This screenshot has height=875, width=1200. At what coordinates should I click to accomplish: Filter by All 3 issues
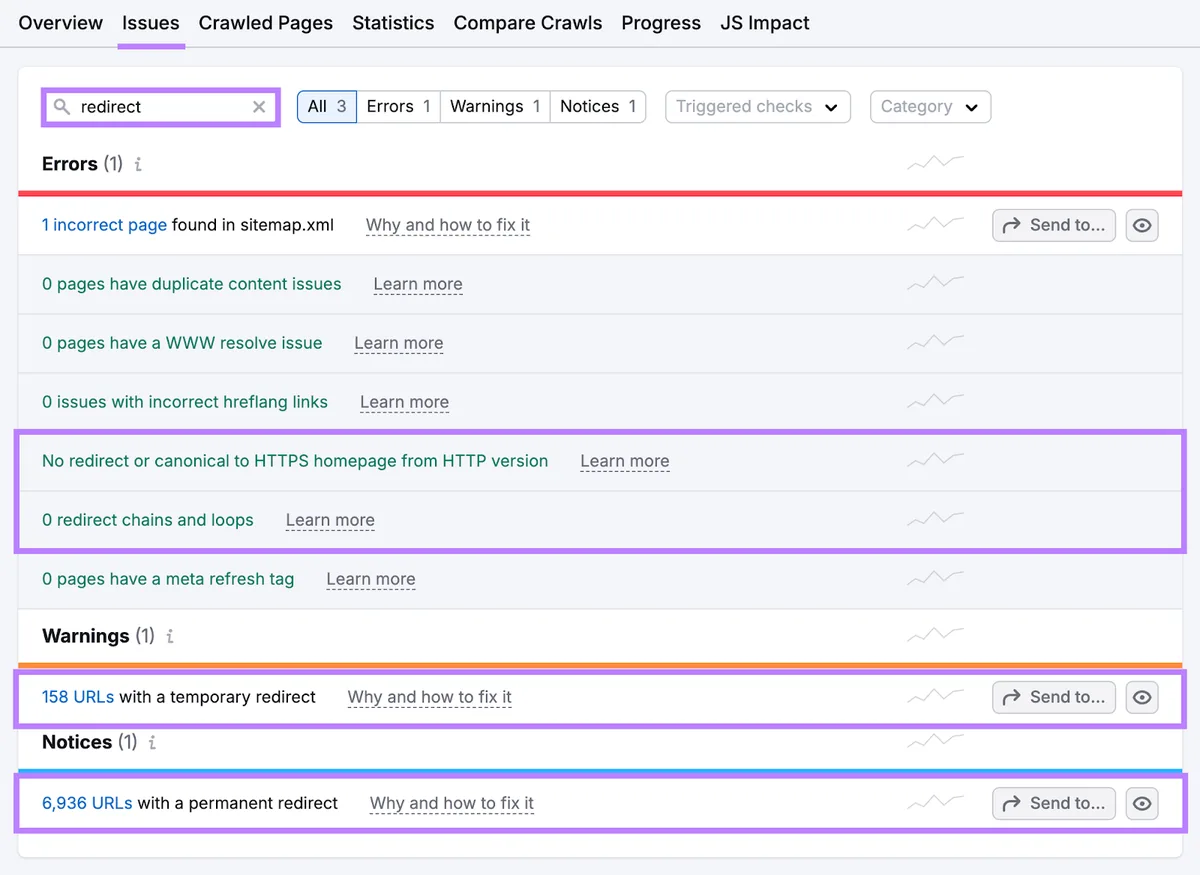(x=327, y=107)
